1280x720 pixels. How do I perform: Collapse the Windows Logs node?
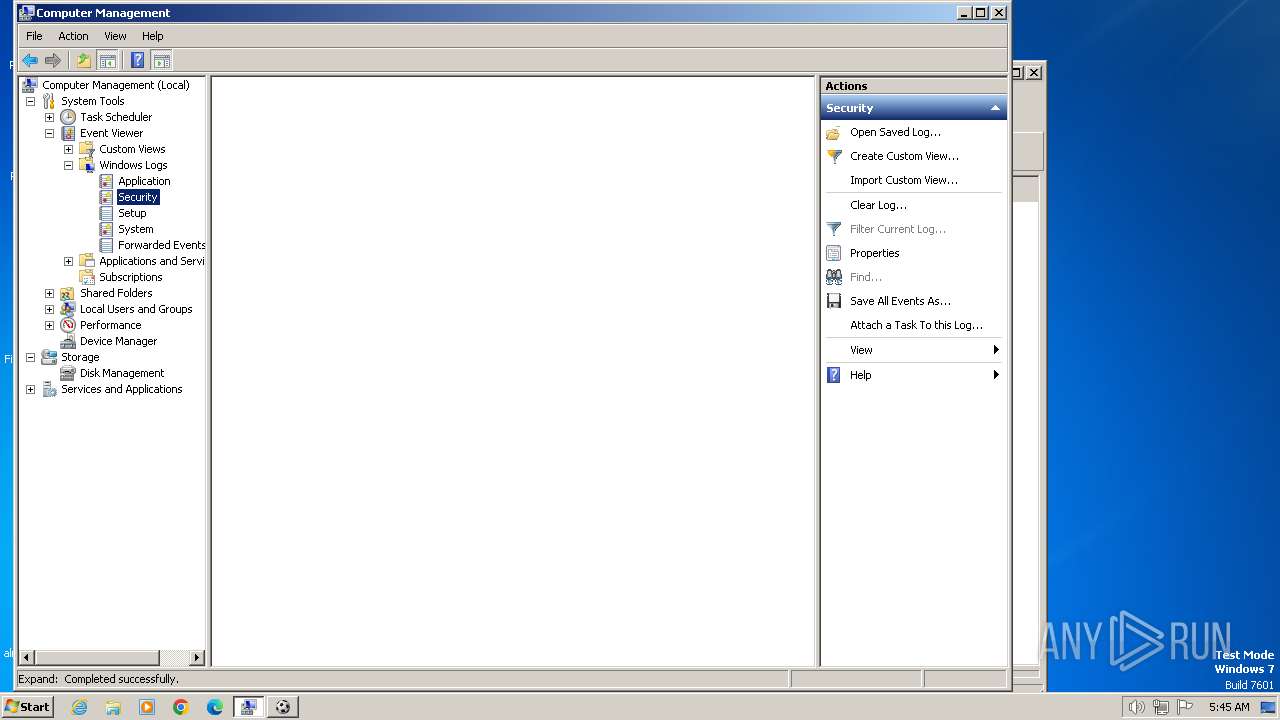[x=68, y=165]
